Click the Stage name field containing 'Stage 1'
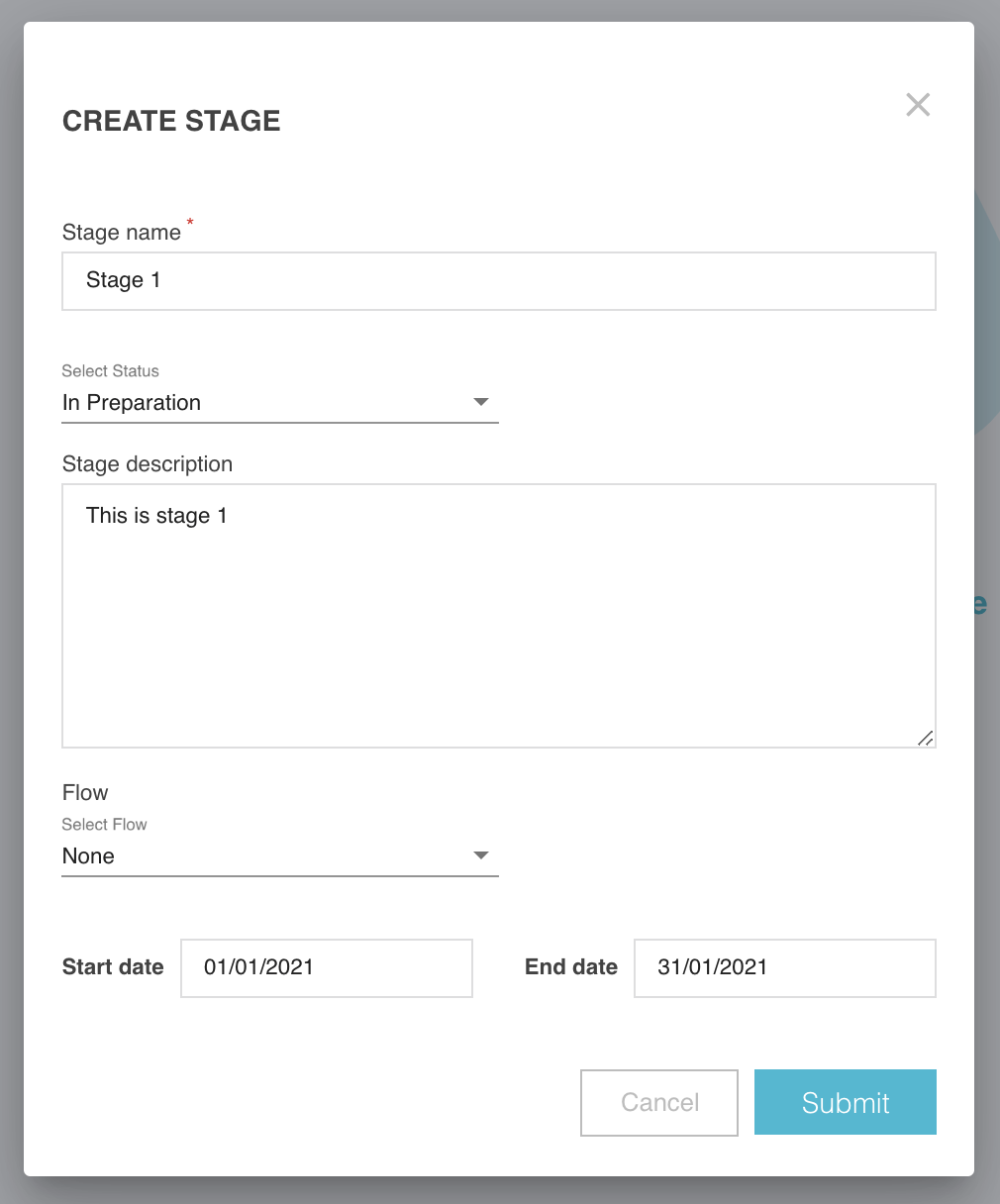The height and width of the screenshot is (1204, 1000). (499, 281)
